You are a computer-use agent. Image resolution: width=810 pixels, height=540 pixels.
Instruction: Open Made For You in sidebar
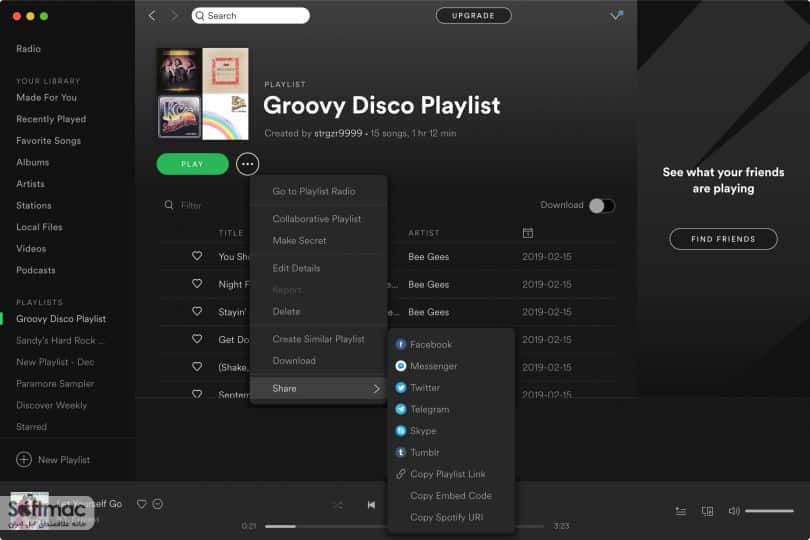pos(46,97)
